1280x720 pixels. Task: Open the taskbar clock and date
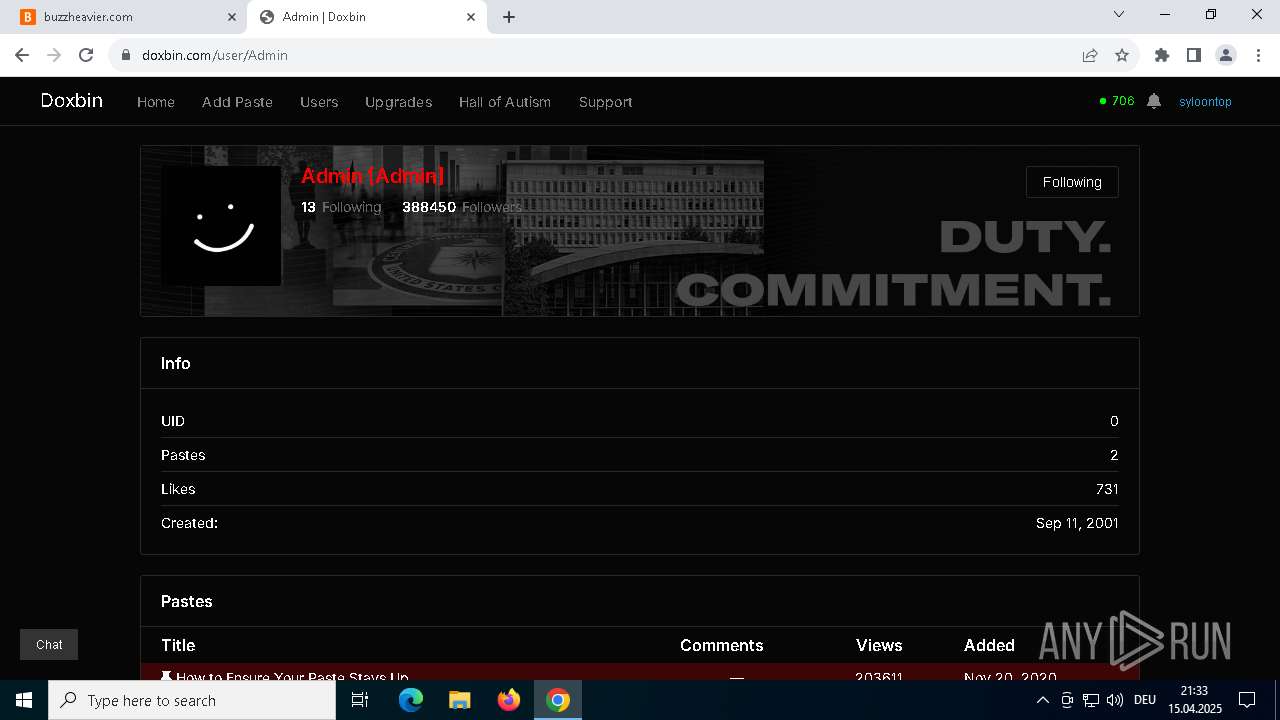click(1193, 700)
